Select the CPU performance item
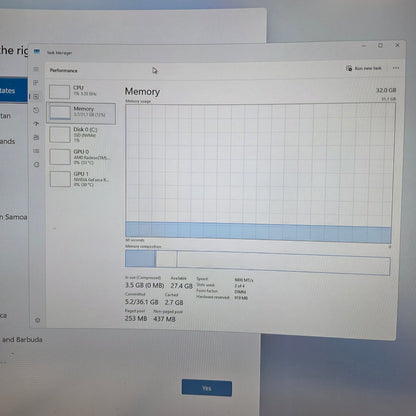Viewport: 416px width, 416px height. [x=81, y=91]
